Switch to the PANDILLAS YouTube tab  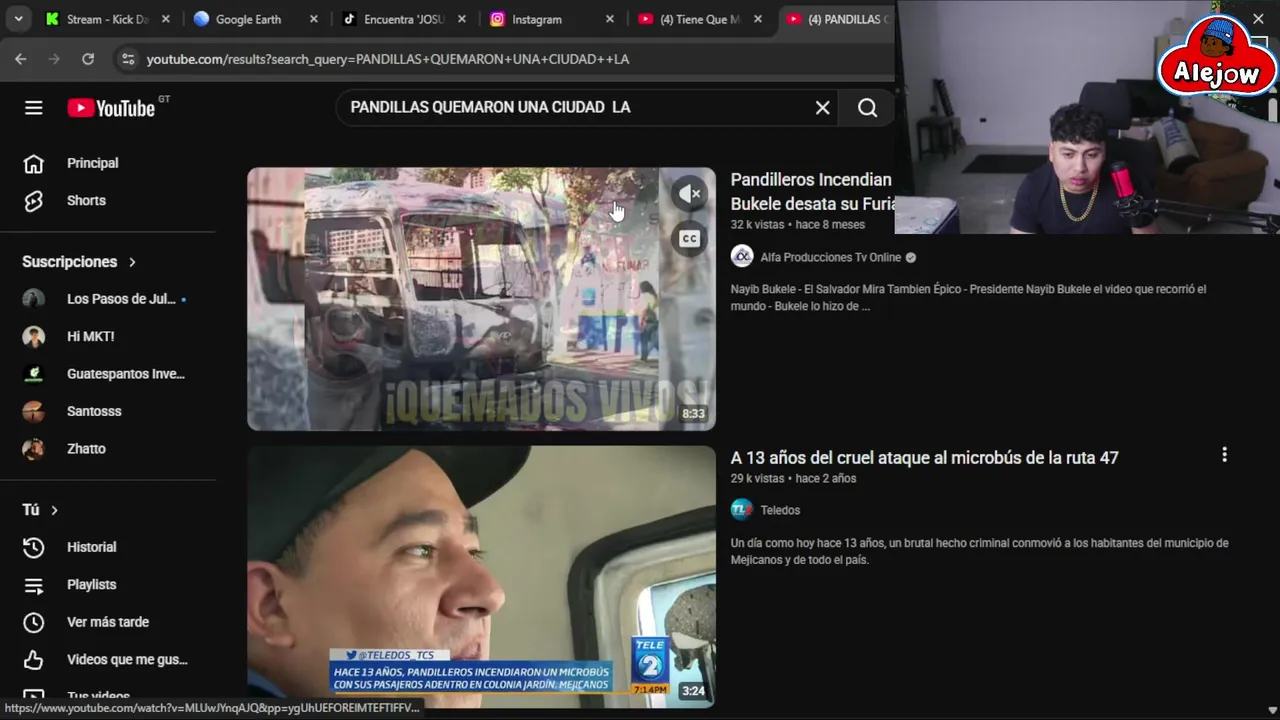click(x=836, y=19)
